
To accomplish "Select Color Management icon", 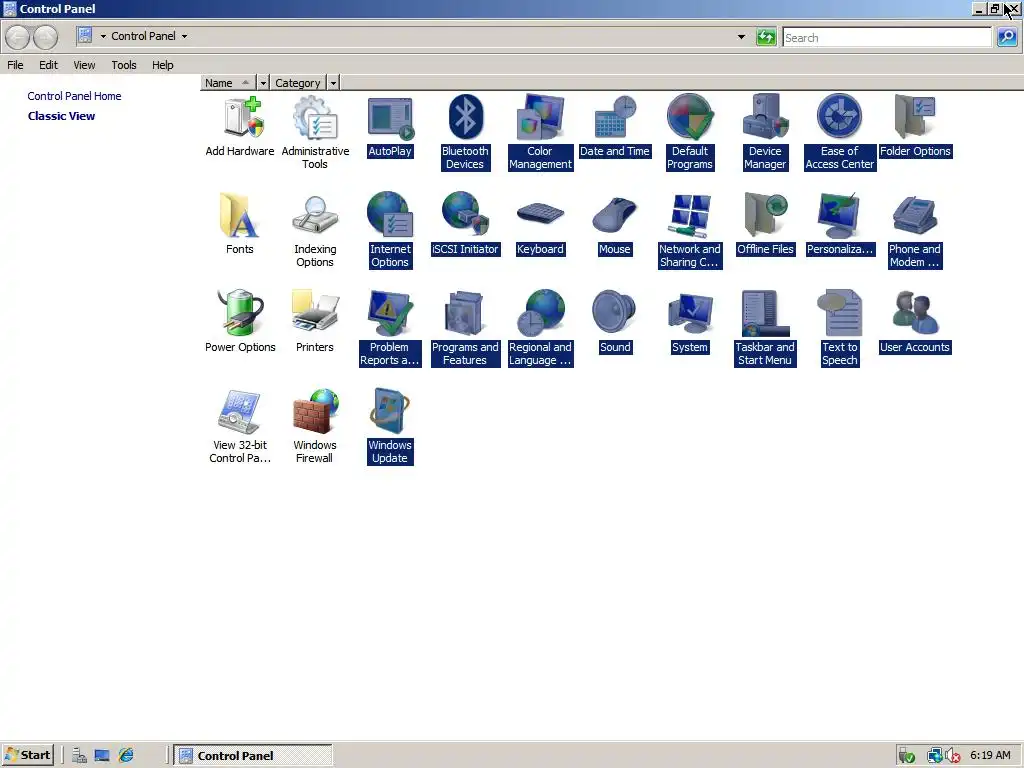I will (x=540, y=133).
